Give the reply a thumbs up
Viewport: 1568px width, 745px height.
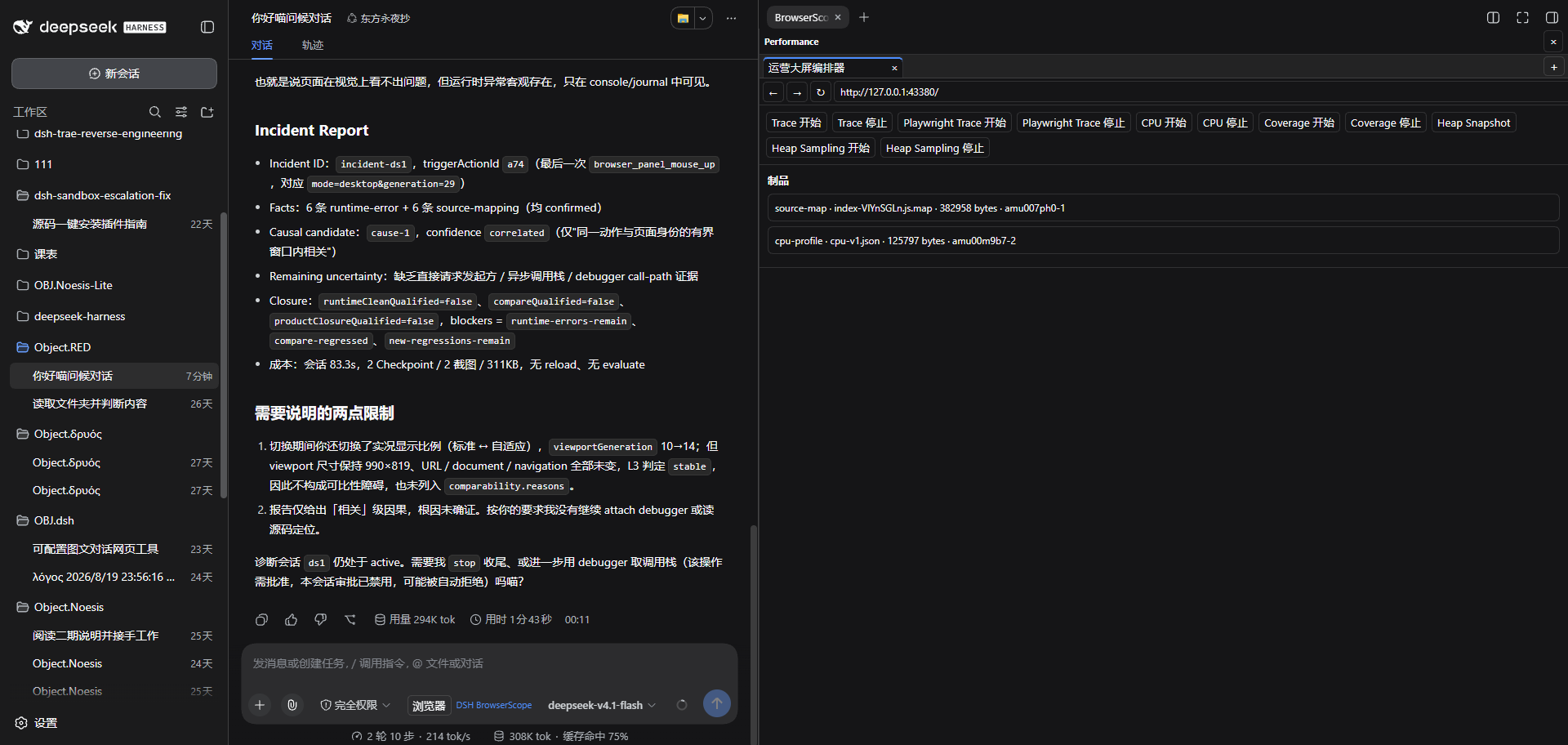click(x=291, y=620)
